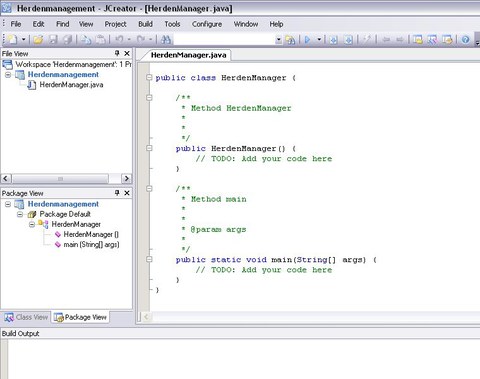The image size is (480, 379).
Task: Open the Edit menu
Action: click(38, 24)
